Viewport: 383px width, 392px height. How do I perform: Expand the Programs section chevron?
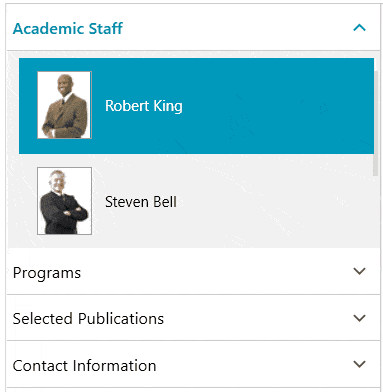coord(359,271)
